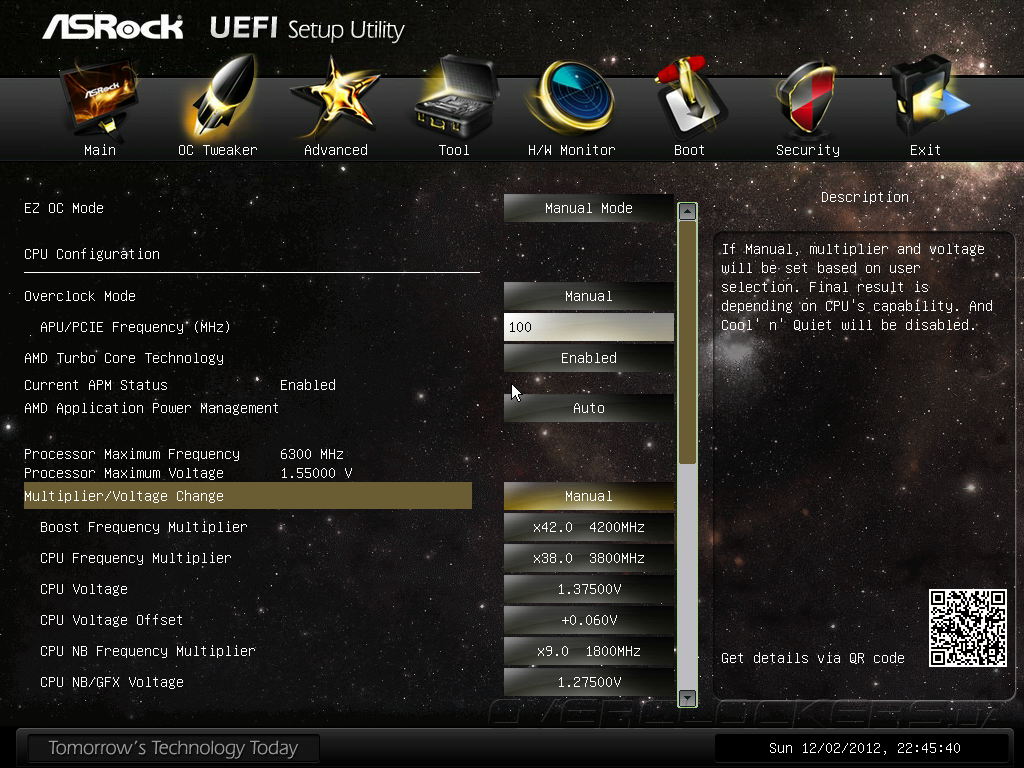This screenshot has width=1024, height=768.
Task: Click the Tomorrow's Technology Today slogan
Action: pos(173,748)
